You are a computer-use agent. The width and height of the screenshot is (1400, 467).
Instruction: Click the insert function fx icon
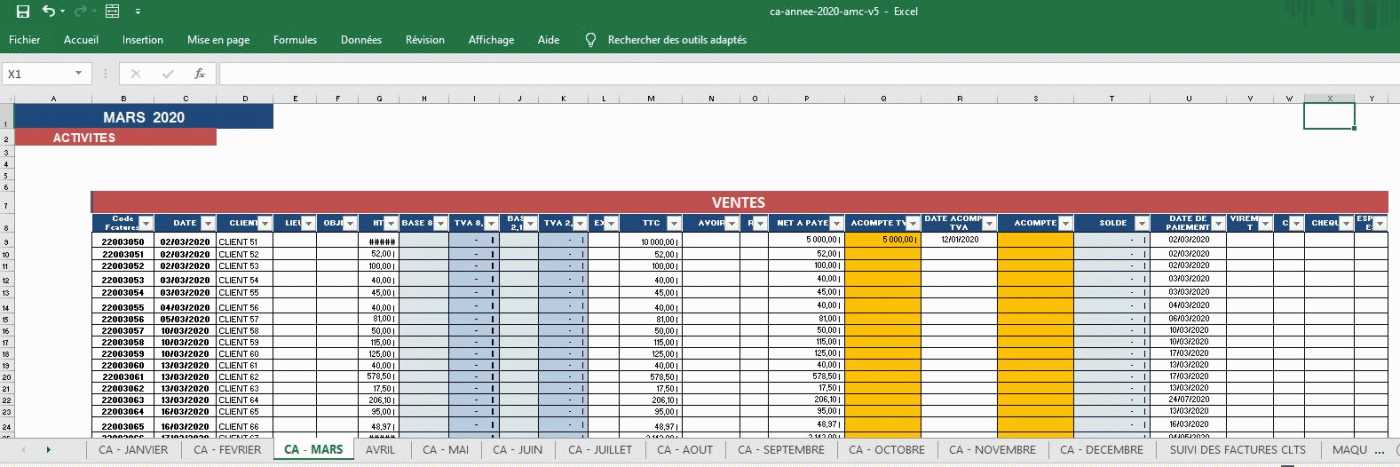[199, 74]
